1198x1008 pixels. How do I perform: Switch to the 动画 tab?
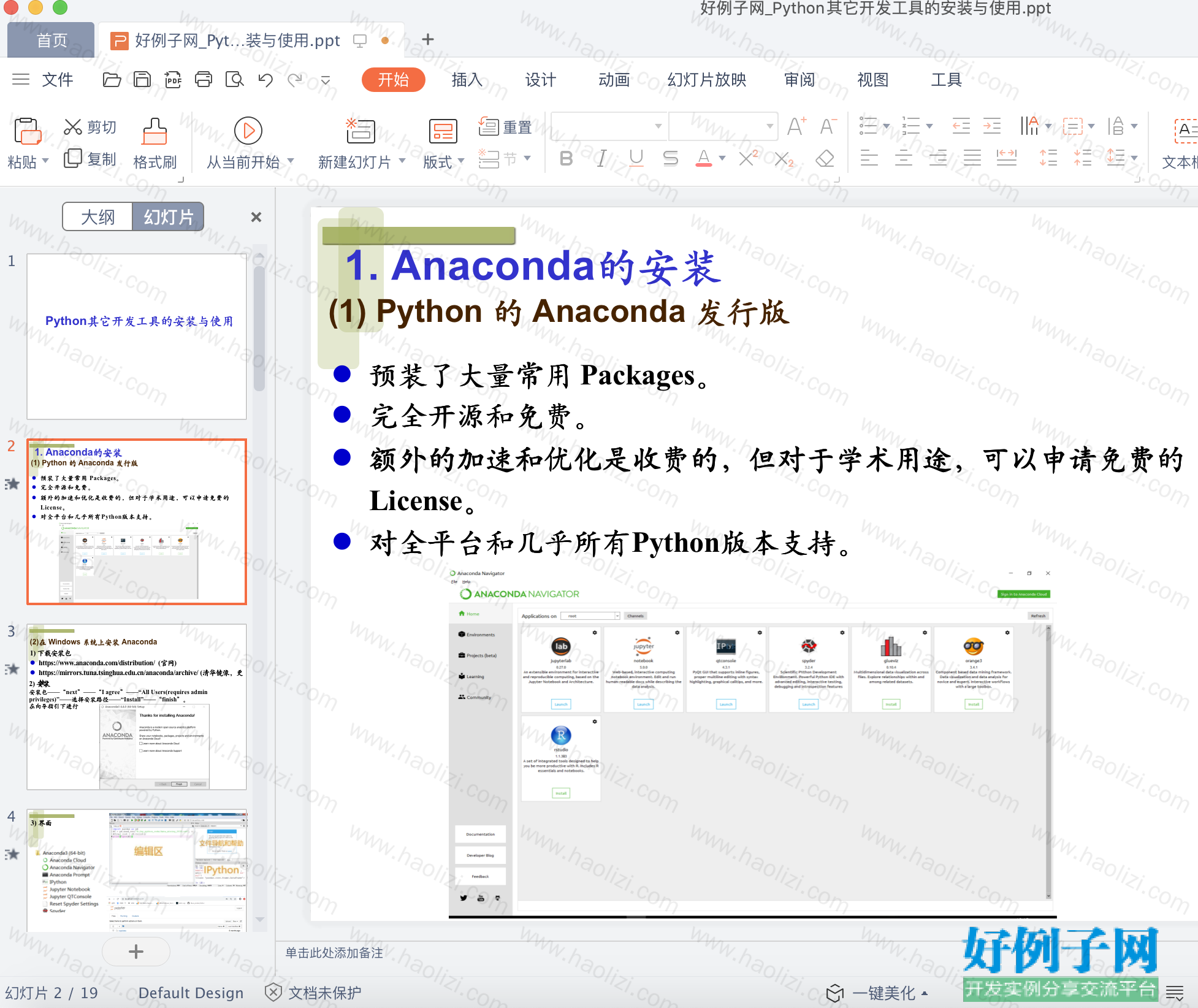coord(614,80)
